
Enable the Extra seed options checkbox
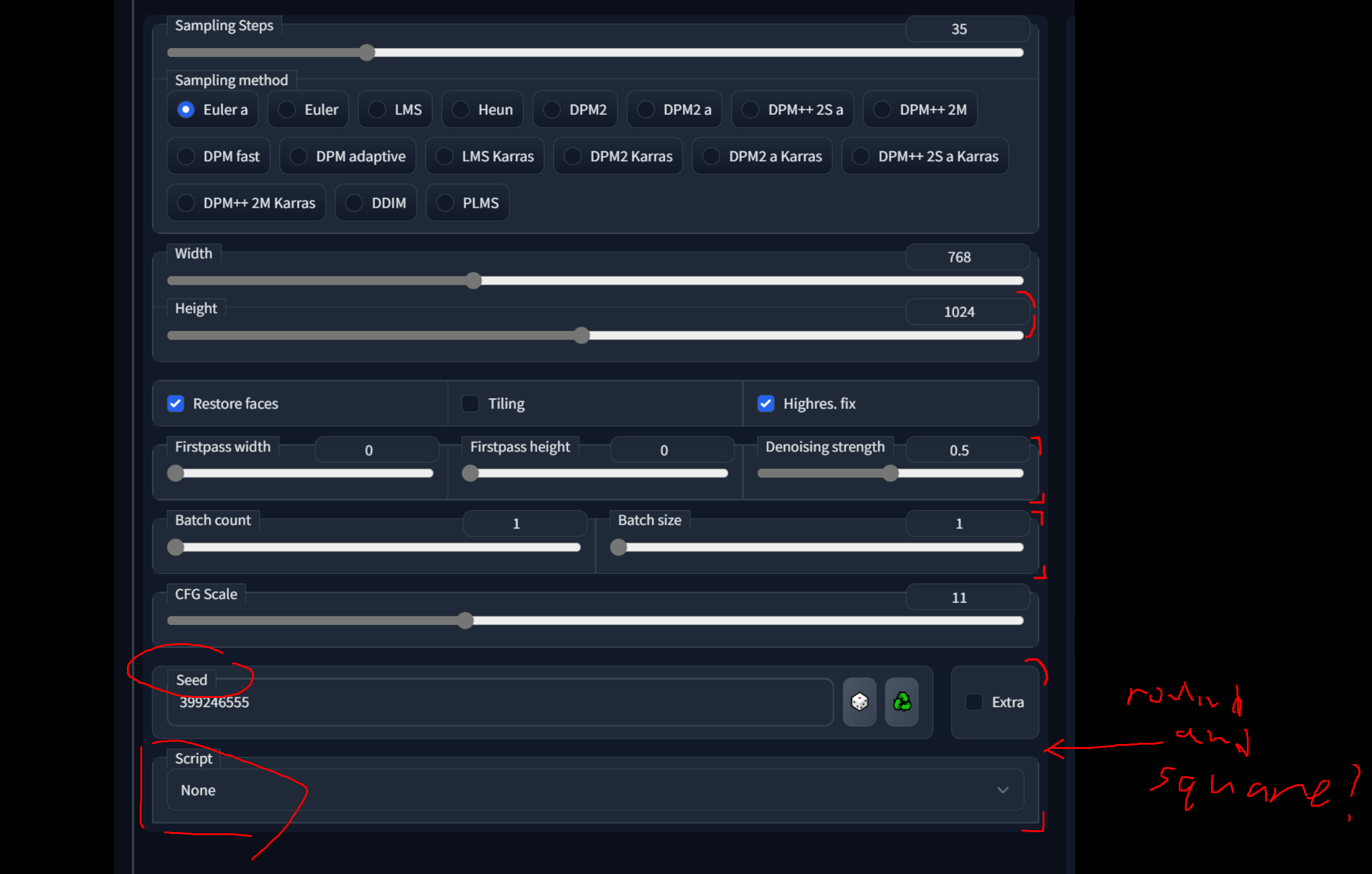(975, 702)
